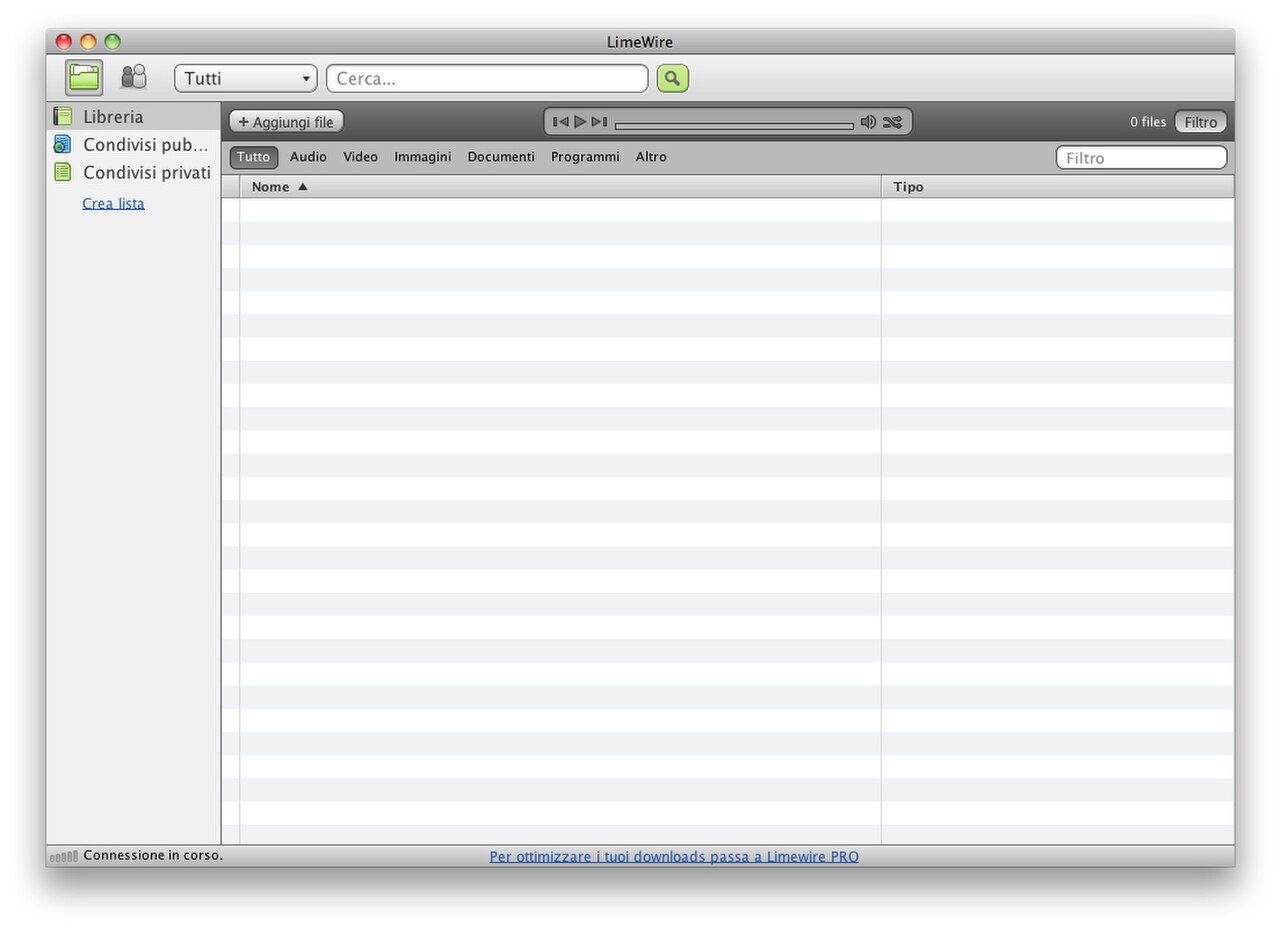Select Libreria in the sidebar
Screen dimensions: 1280x928
coord(133,116)
